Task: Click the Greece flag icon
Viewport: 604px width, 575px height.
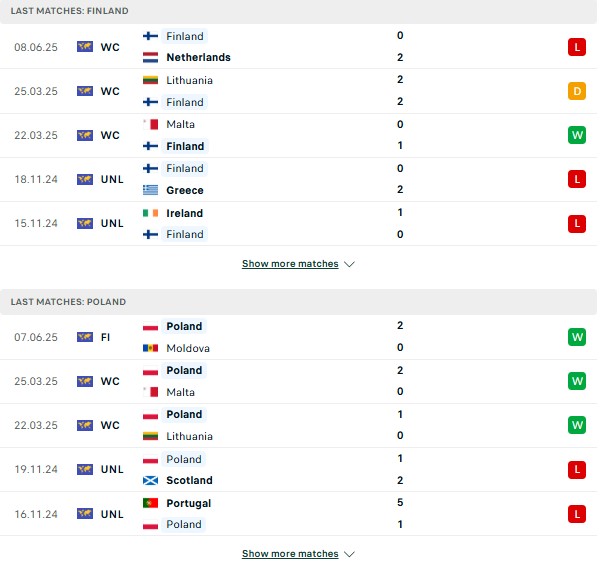Action: click(x=150, y=190)
